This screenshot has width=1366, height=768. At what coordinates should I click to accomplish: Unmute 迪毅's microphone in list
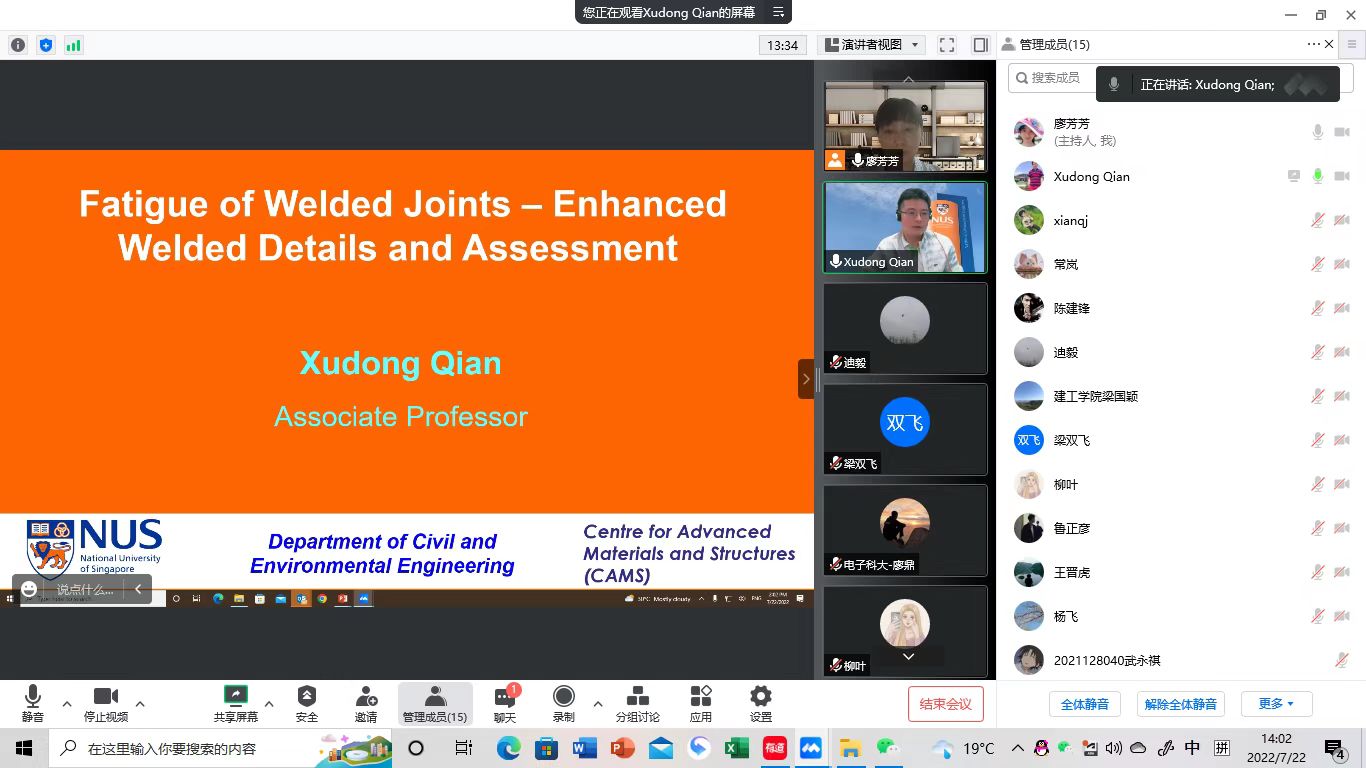point(1318,352)
